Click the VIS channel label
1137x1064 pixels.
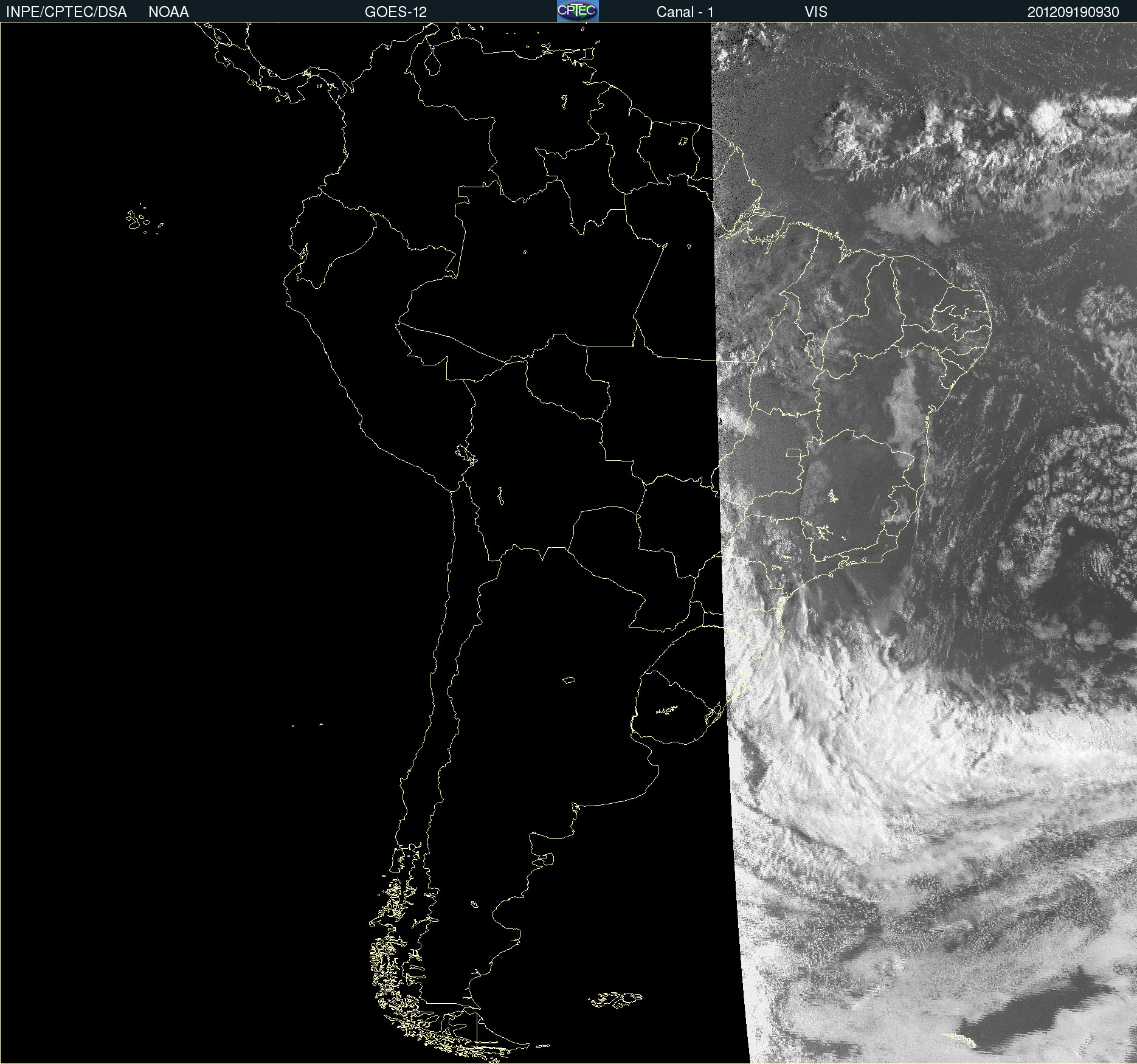tap(816, 12)
